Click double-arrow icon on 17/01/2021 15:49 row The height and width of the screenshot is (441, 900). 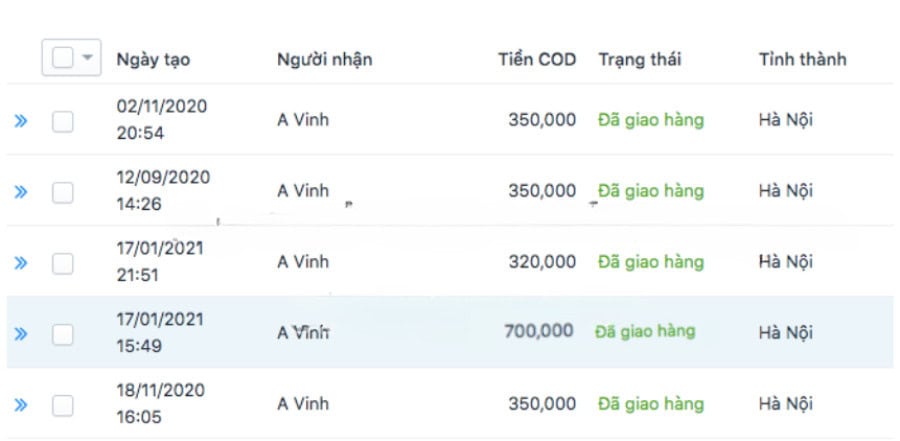(x=21, y=334)
